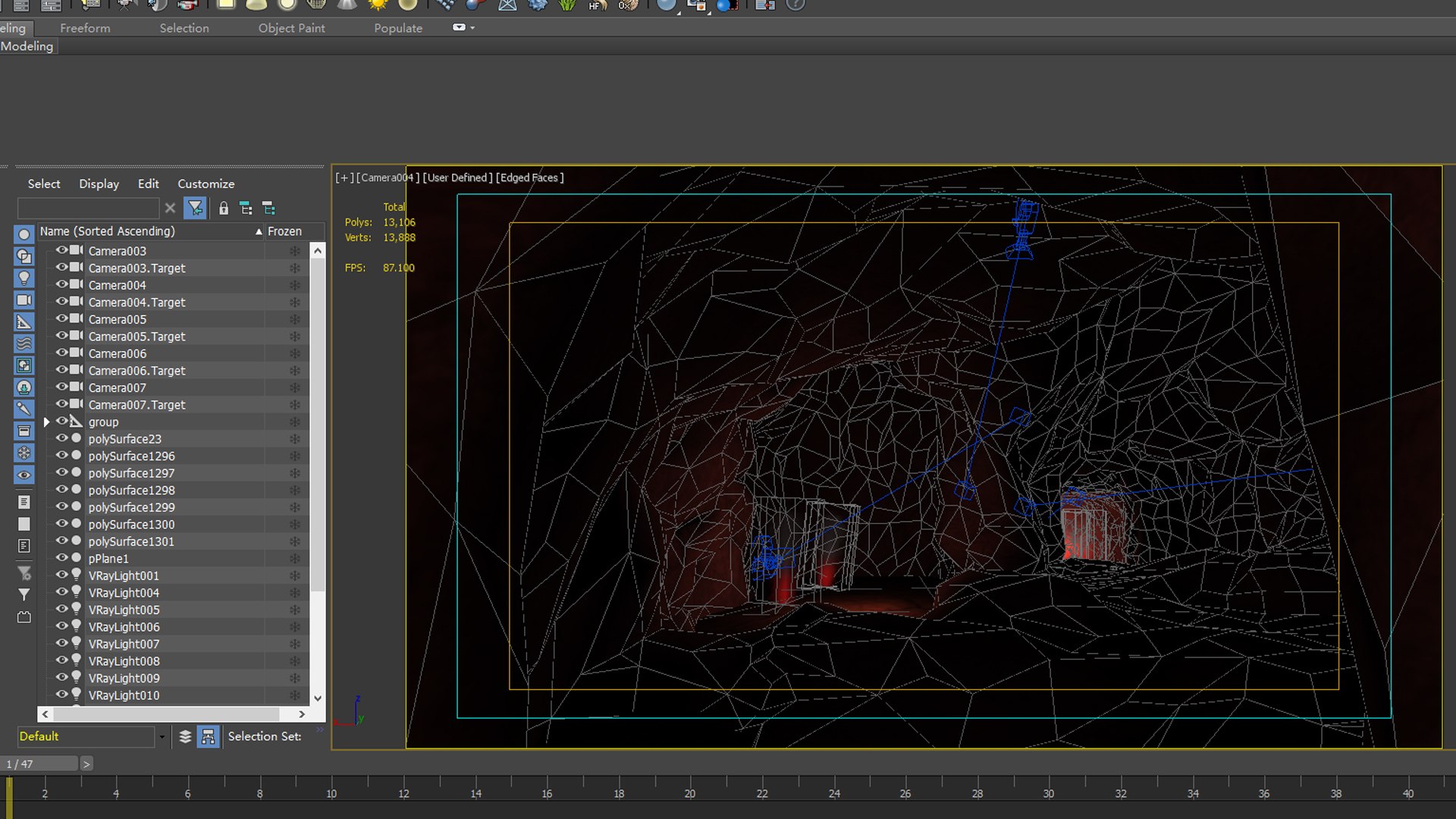Screen dimensions: 1456x819
Task: Toggle Display Shapes filter icon
Action: point(24,256)
